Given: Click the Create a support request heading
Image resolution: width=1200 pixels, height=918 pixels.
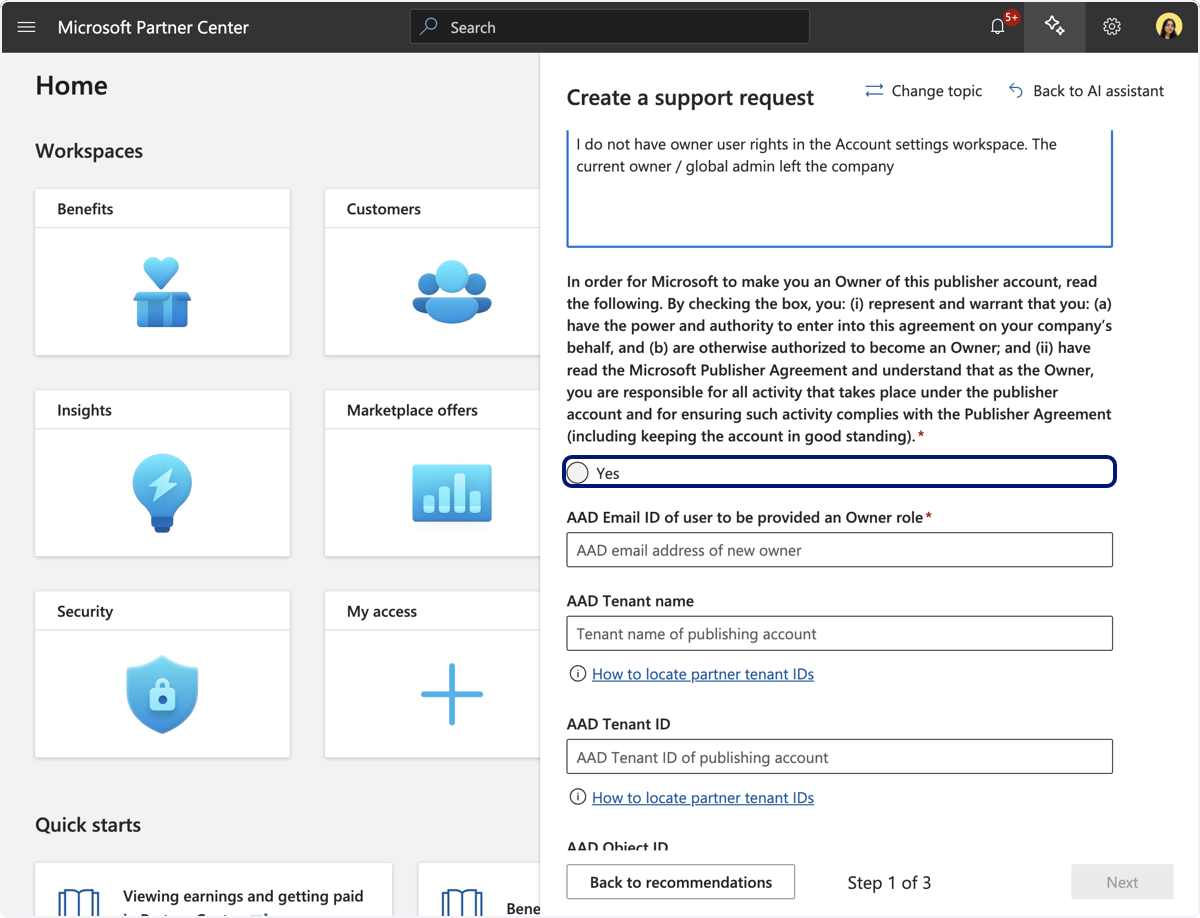Looking at the screenshot, I should point(690,97).
